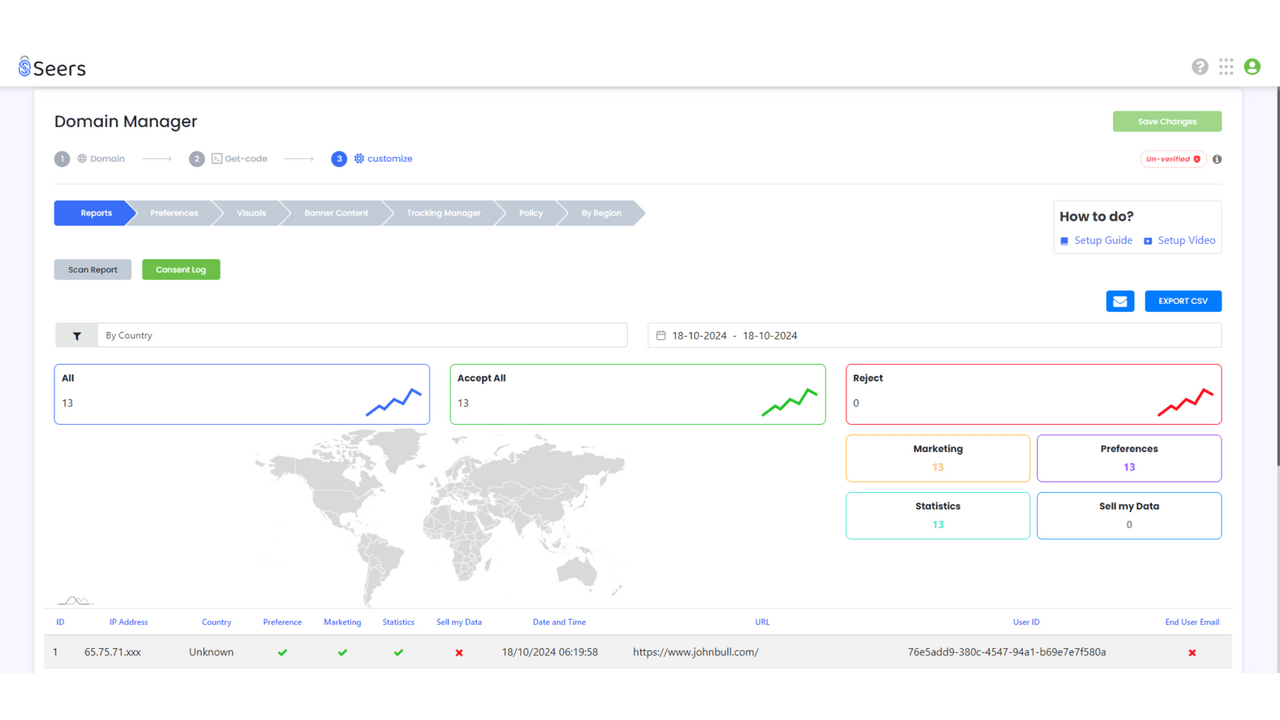
Task: Click the page vertical scrollbar
Action: tap(1276, 276)
